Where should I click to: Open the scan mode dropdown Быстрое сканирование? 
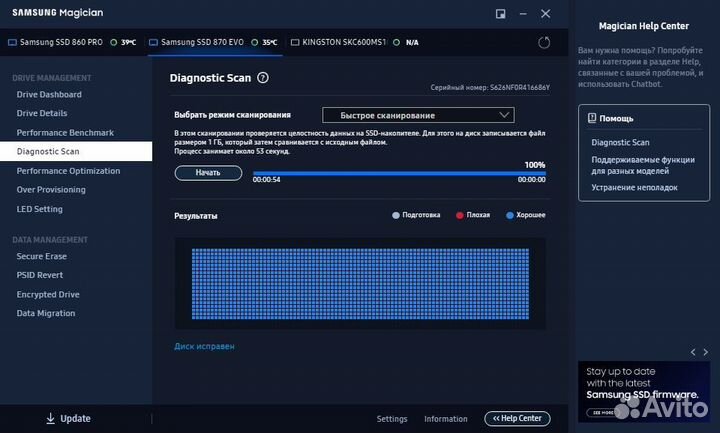click(x=418, y=115)
